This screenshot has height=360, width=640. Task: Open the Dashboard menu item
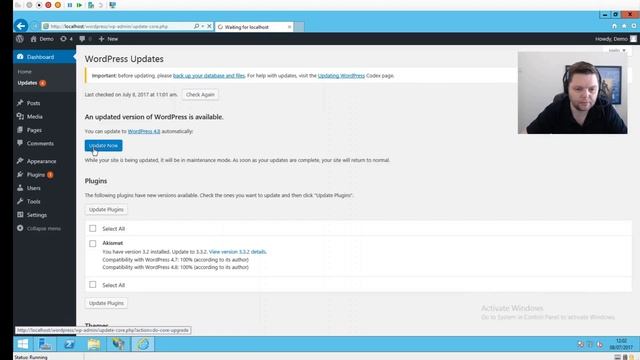tap(44, 57)
